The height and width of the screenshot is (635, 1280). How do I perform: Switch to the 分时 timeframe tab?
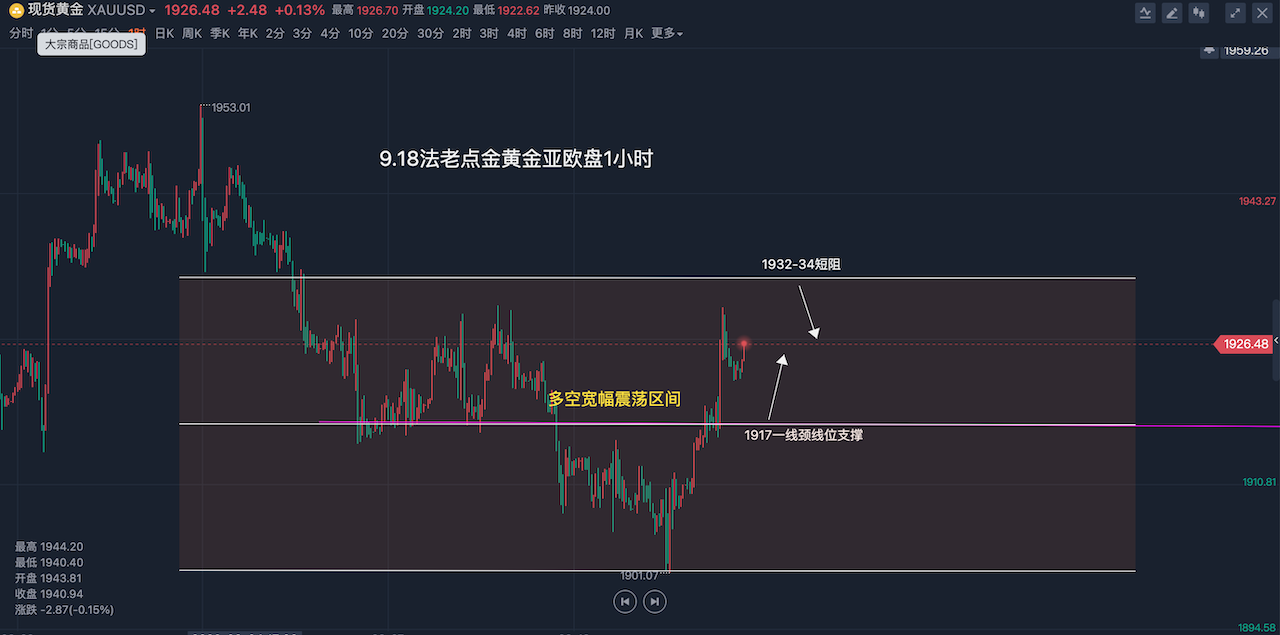click(21, 33)
